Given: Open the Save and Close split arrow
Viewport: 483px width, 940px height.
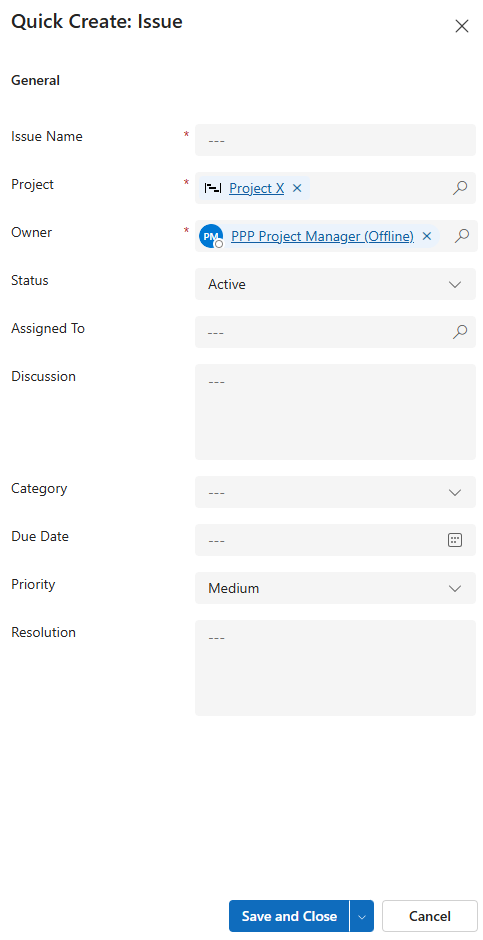Looking at the screenshot, I should pyautogui.click(x=362, y=916).
